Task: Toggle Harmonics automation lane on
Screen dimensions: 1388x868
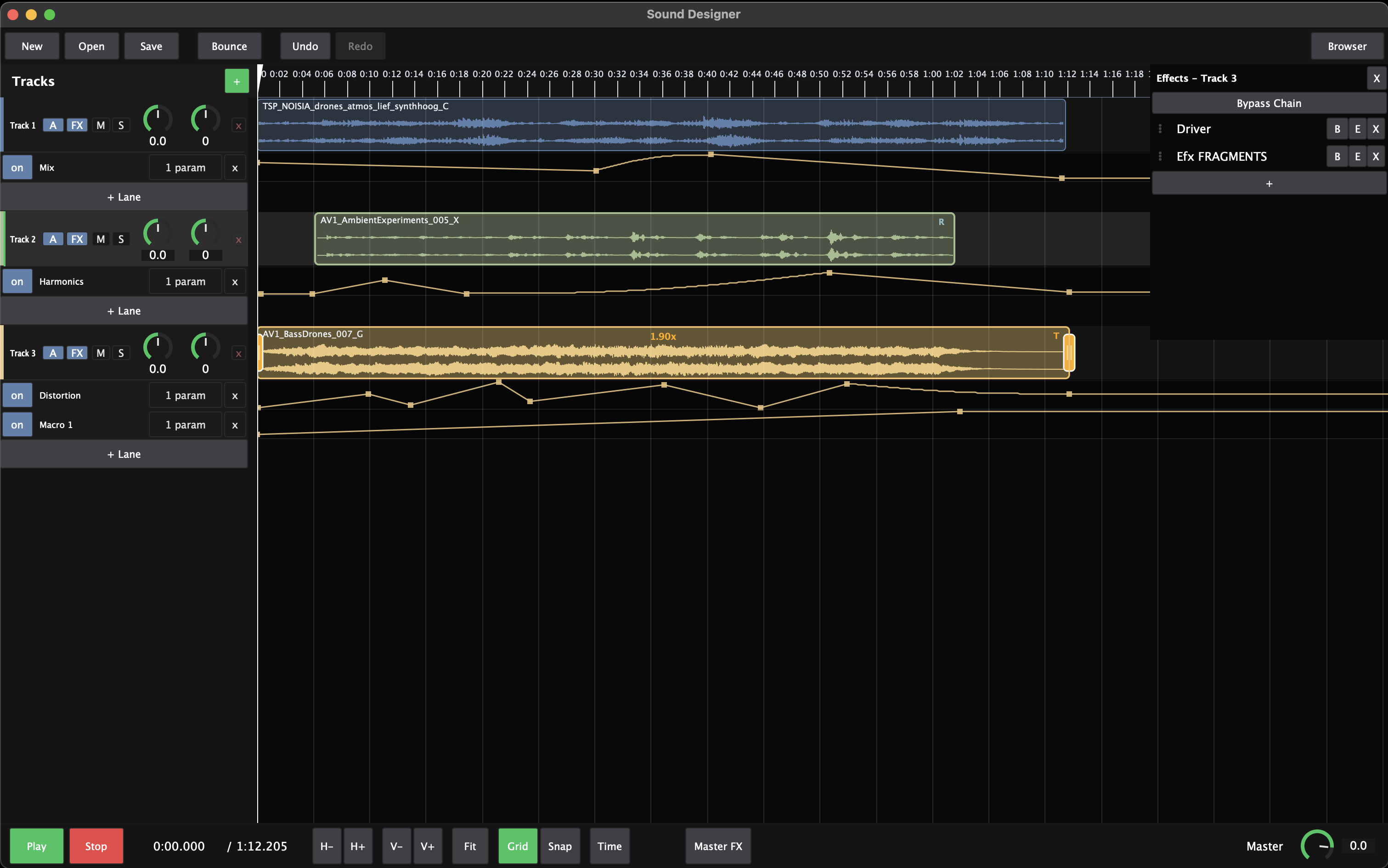Action: (17, 281)
